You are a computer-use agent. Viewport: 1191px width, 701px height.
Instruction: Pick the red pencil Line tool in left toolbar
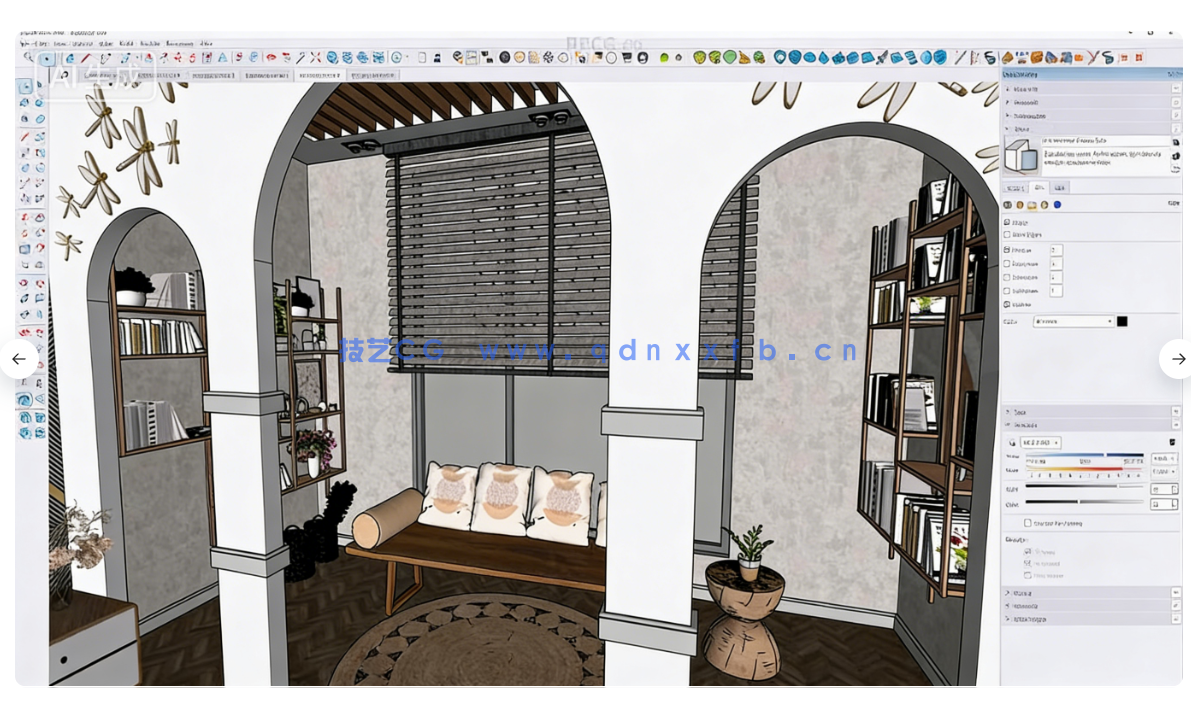25,136
